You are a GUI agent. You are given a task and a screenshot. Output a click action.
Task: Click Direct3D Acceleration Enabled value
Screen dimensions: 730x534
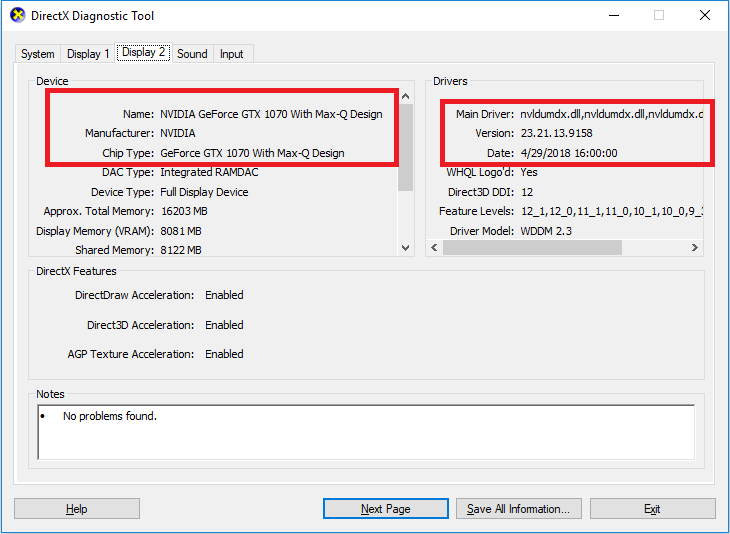[224, 325]
